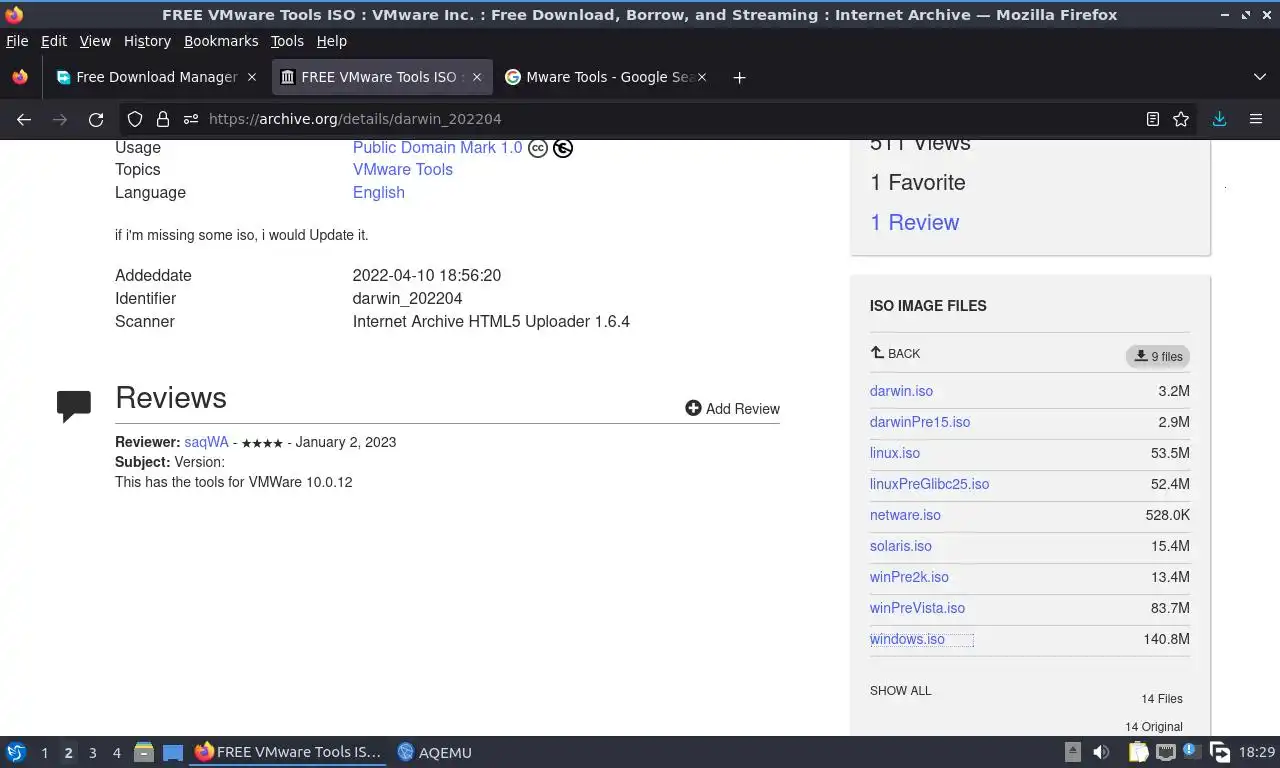Open the Tools menu
The height and width of the screenshot is (768, 1280).
(287, 41)
